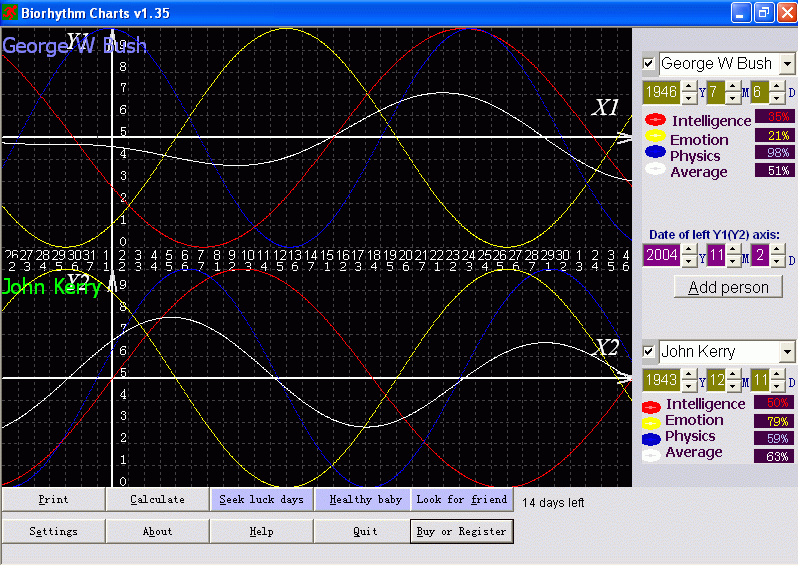The width and height of the screenshot is (798, 566).
Task: Click George W Bush blue Physics color oval
Action: [656, 152]
